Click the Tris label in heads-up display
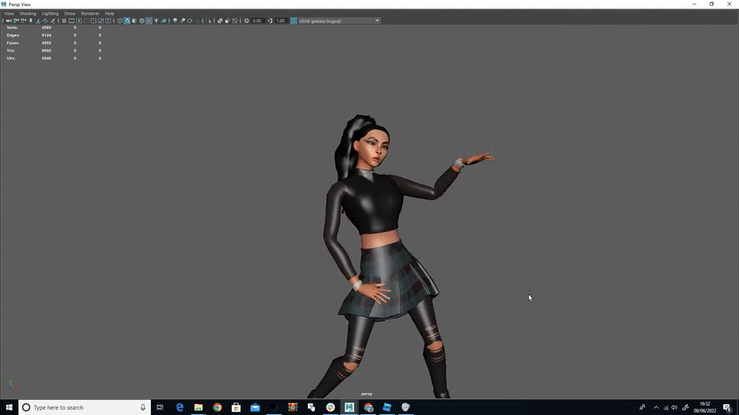 [11, 50]
